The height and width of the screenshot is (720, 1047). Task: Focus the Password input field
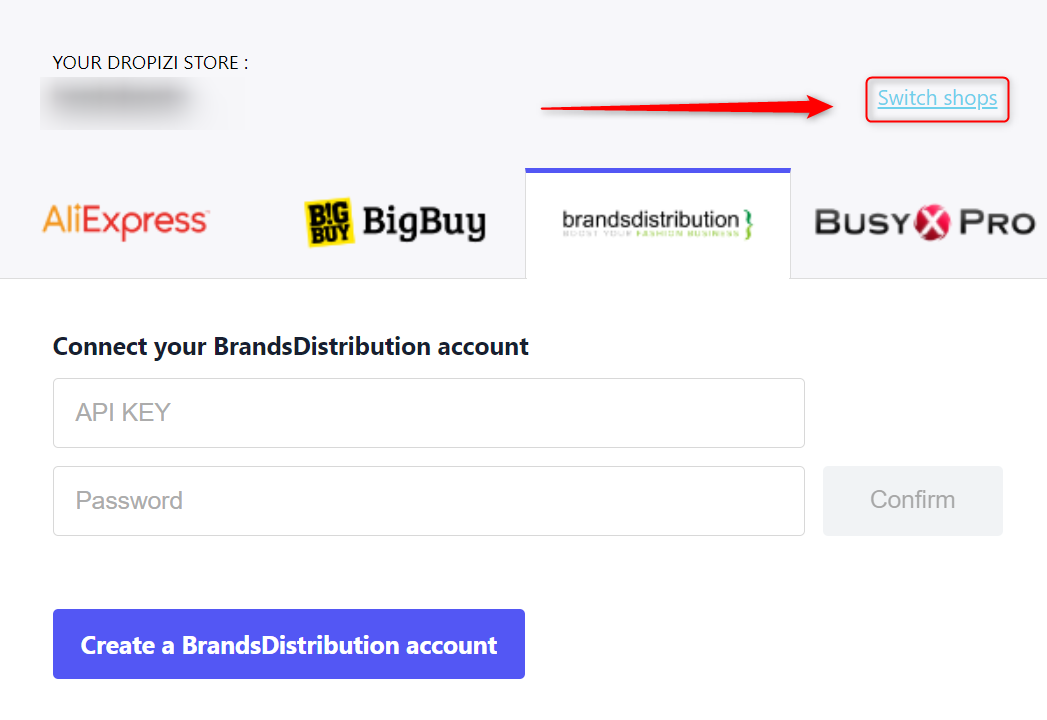(x=429, y=501)
